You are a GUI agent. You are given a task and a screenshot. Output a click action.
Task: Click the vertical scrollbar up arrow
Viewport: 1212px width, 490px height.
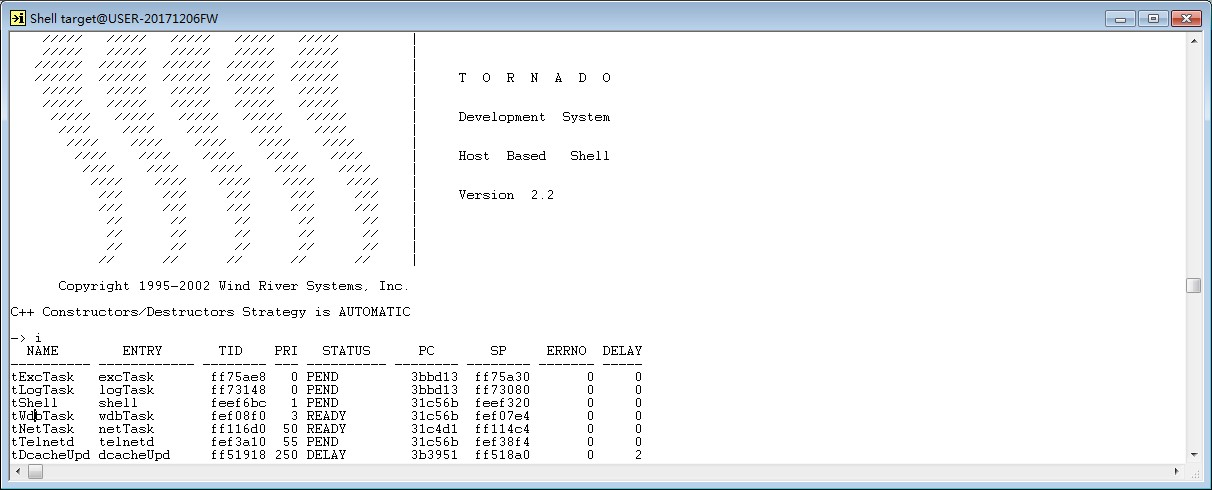[x=1193, y=41]
